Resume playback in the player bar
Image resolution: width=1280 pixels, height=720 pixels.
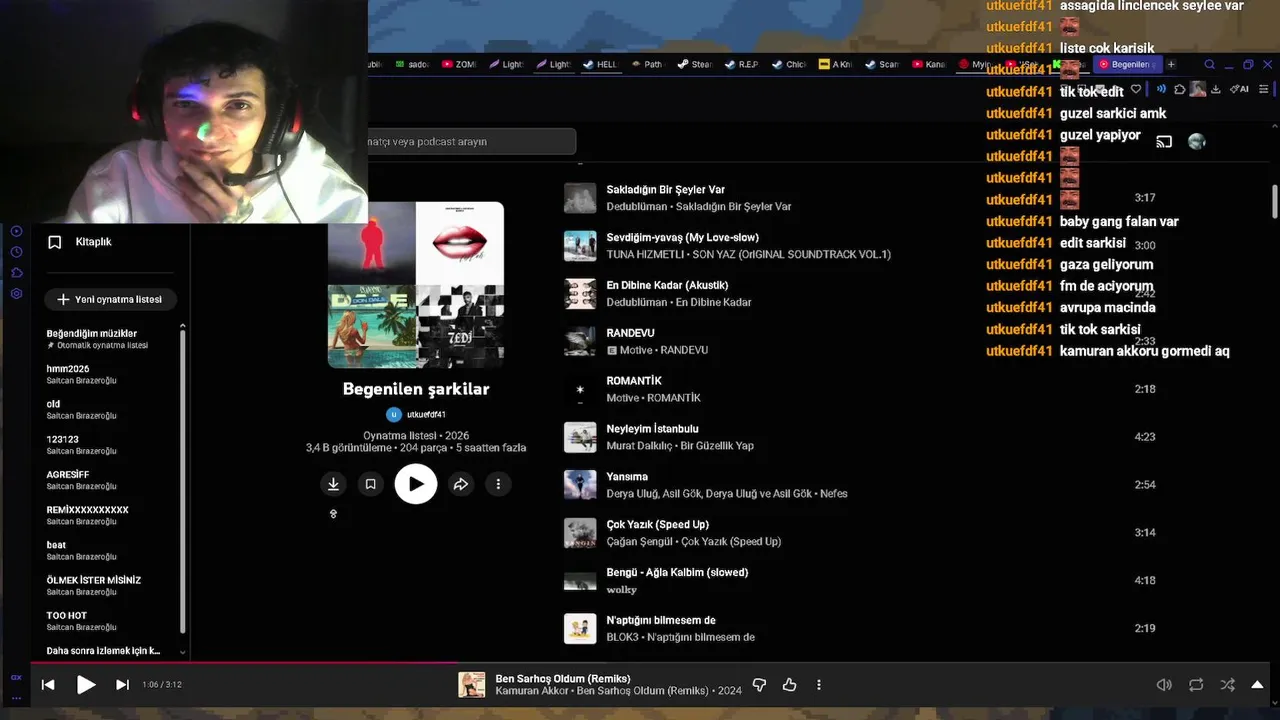tap(86, 685)
